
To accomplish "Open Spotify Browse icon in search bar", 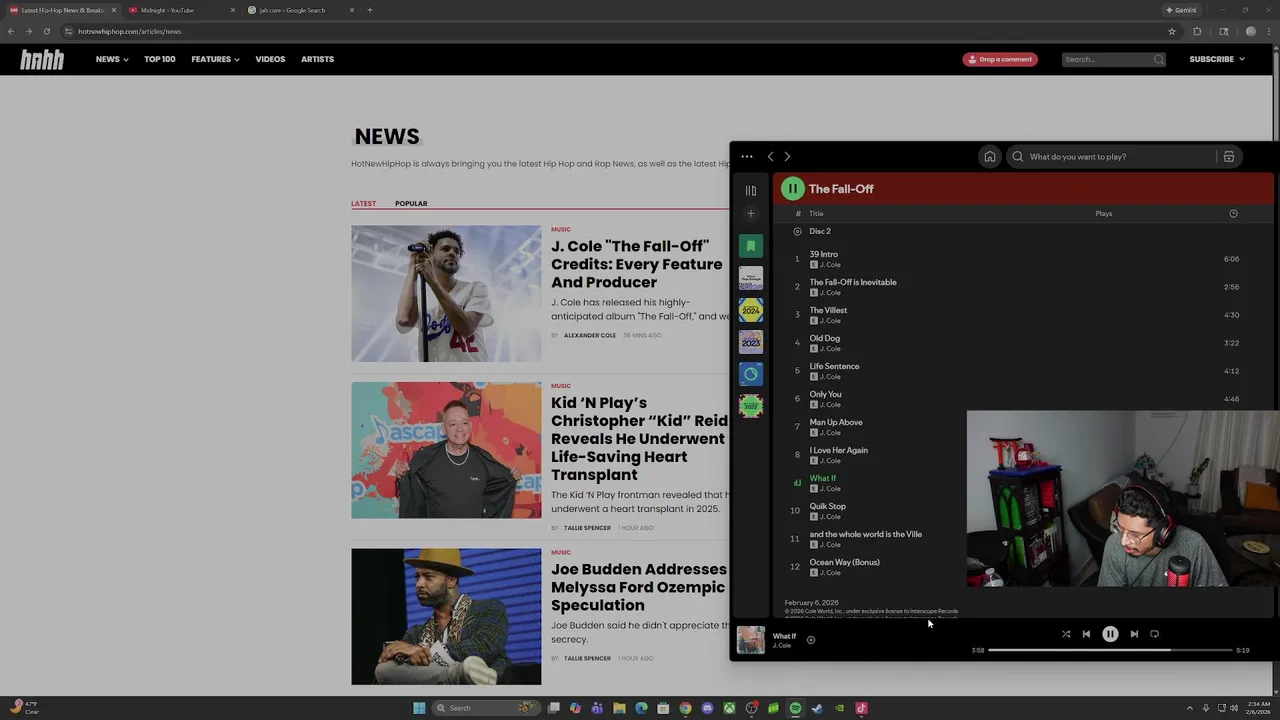I will [1229, 156].
